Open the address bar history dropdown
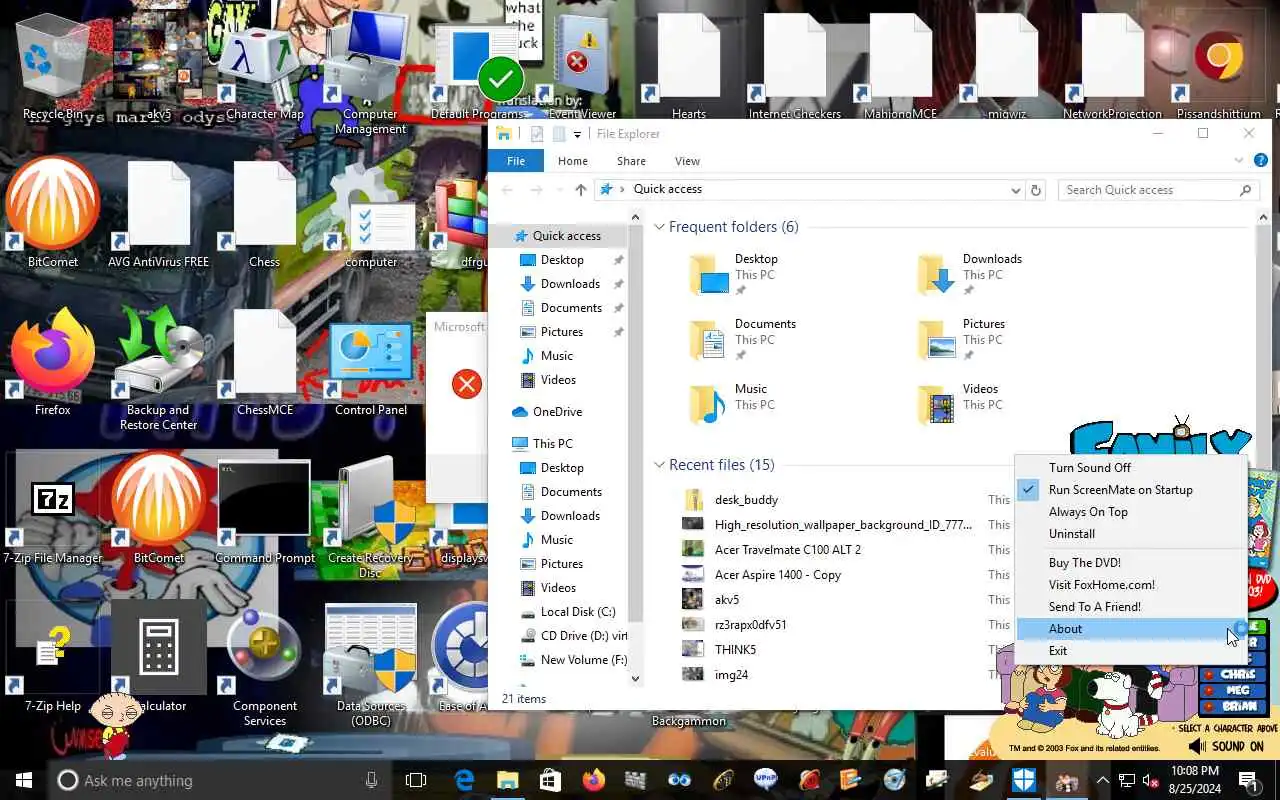1280x800 pixels. 1016,190
